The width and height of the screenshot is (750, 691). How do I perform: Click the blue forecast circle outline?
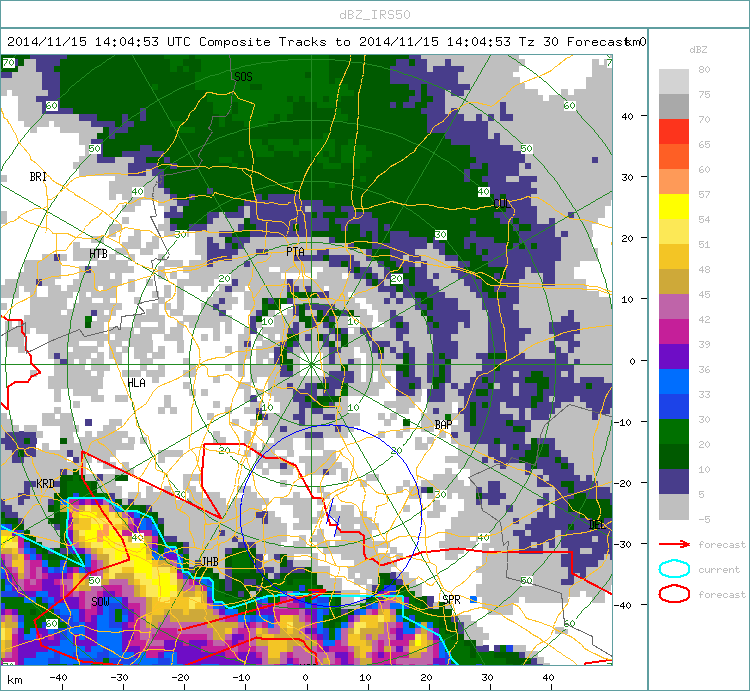click(x=331, y=516)
